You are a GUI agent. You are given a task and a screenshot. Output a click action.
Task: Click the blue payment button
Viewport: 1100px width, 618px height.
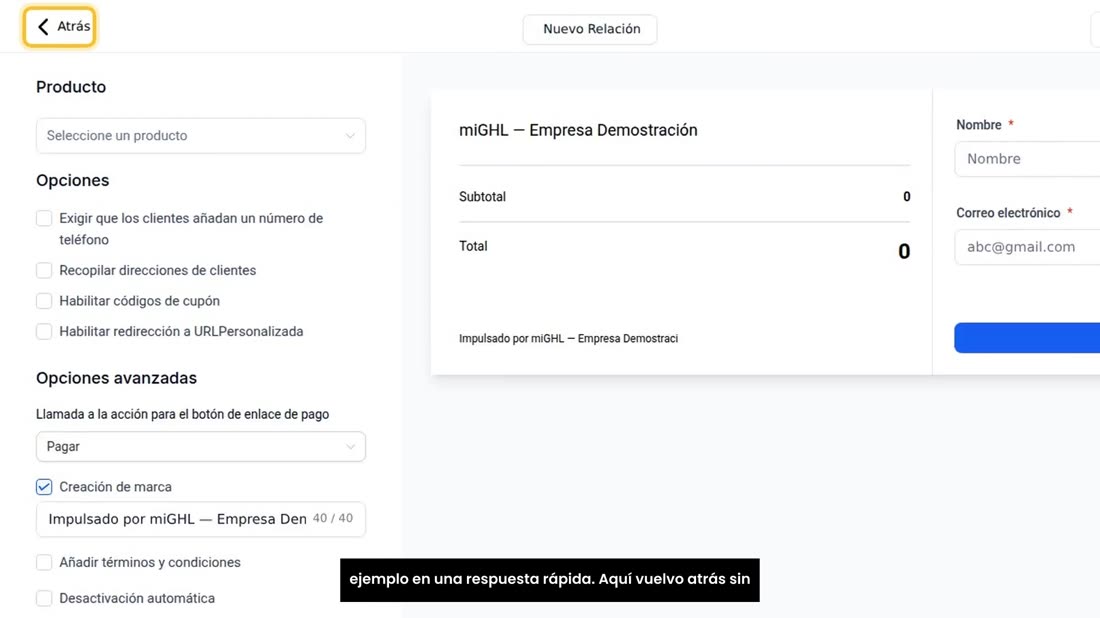pos(1027,338)
